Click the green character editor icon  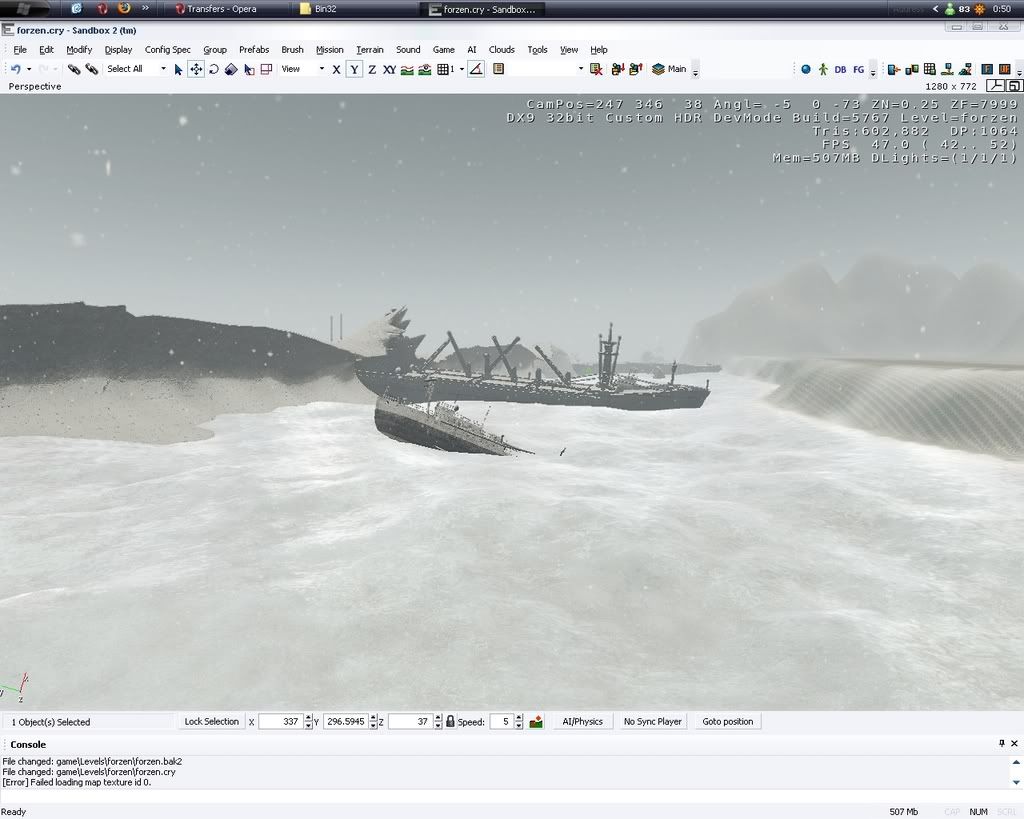[823, 69]
